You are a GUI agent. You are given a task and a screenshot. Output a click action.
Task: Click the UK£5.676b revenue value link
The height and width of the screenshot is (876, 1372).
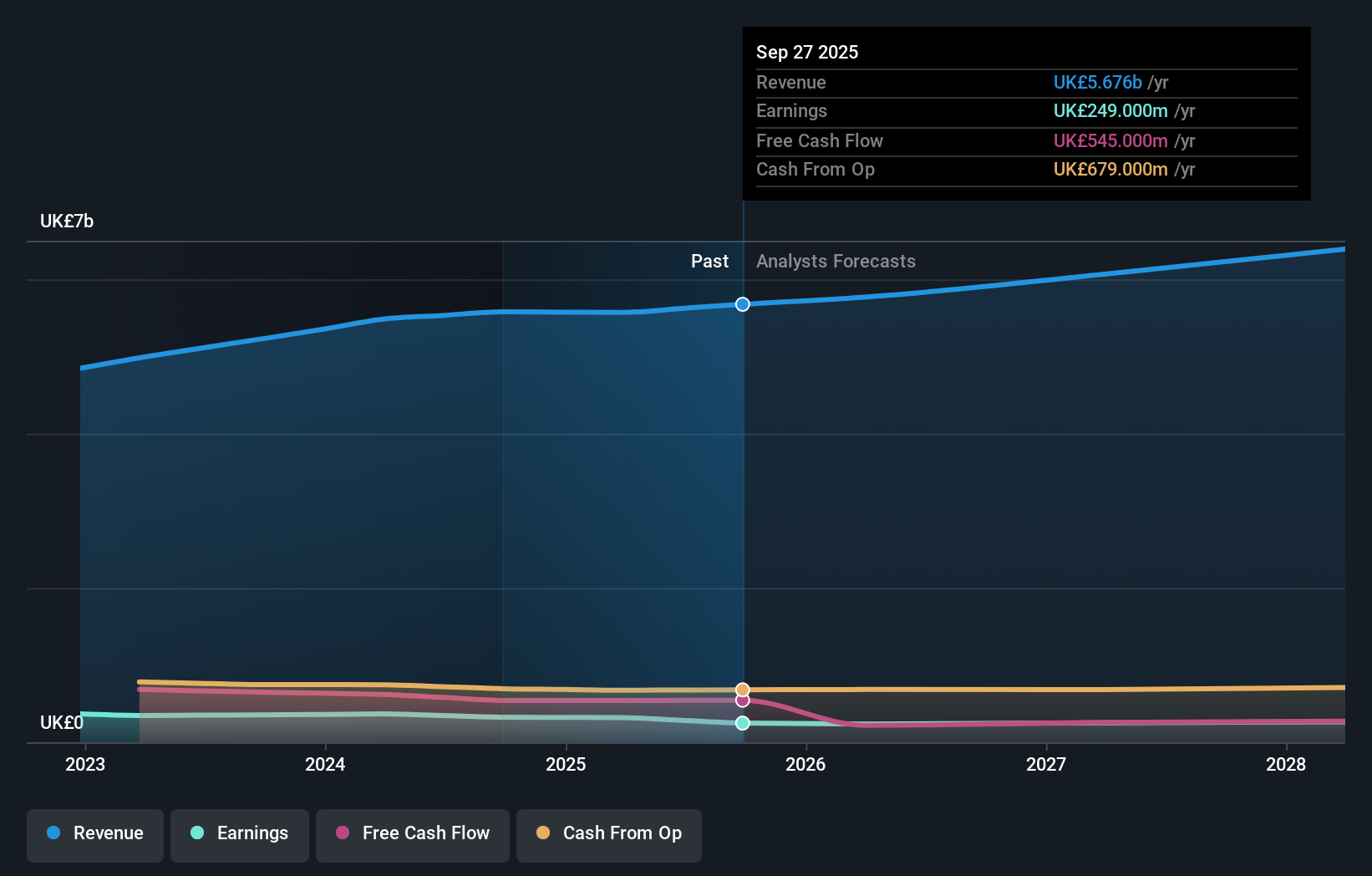tap(1097, 82)
